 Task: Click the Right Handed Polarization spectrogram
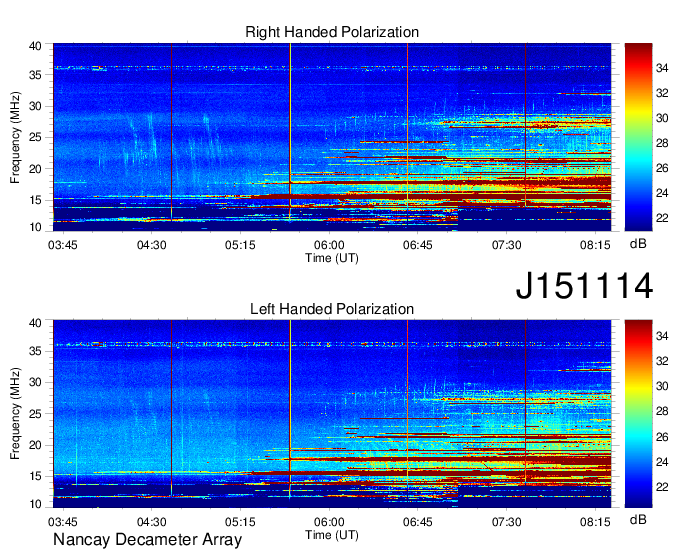tap(332, 137)
